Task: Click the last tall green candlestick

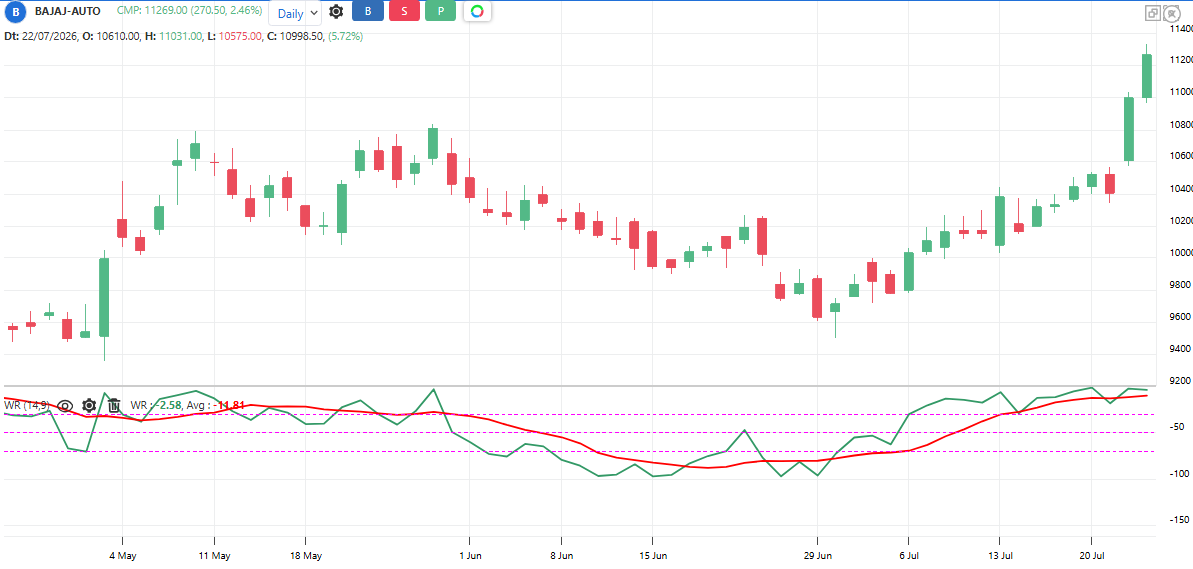Action: click(x=1147, y=75)
